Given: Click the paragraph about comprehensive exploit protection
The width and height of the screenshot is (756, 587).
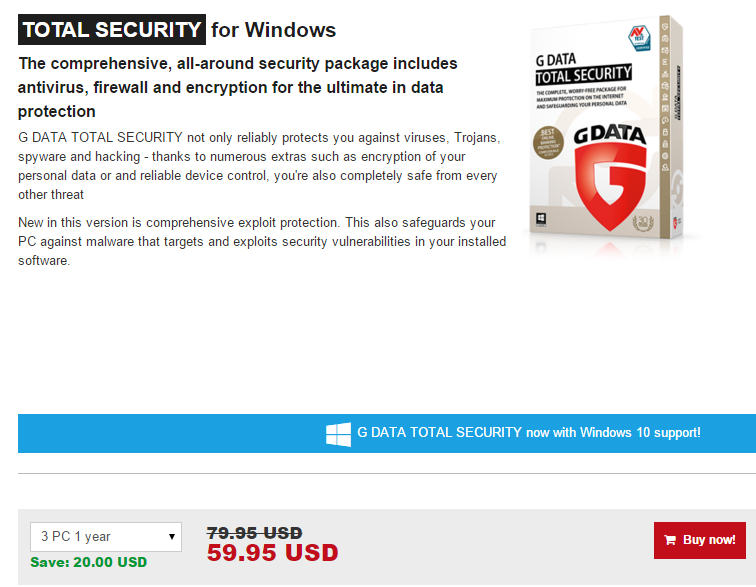Looking at the screenshot, I should pyautogui.click(x=262, y=241).
